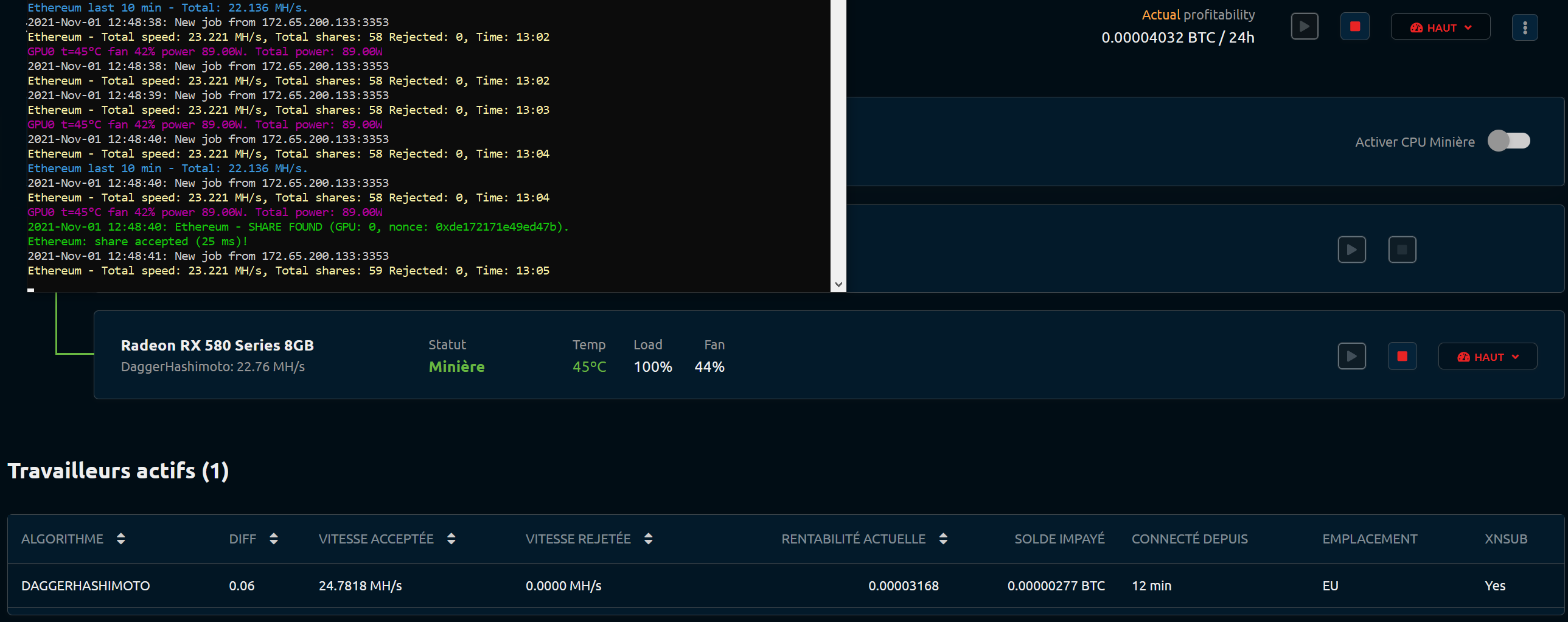The width and height of the screenshot is (1568, 622).
Task: Select the DAGGERHASHIMOTO worker row
Action: click(85, 585)
